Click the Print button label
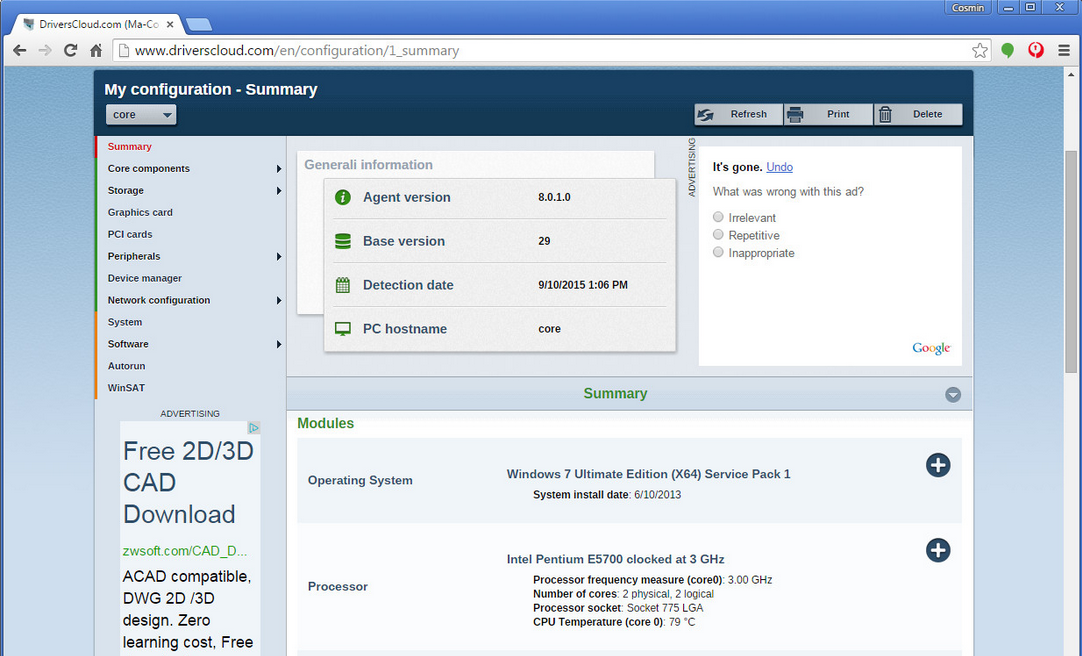This screenshot has height=656, width=1082. (838, 115)
